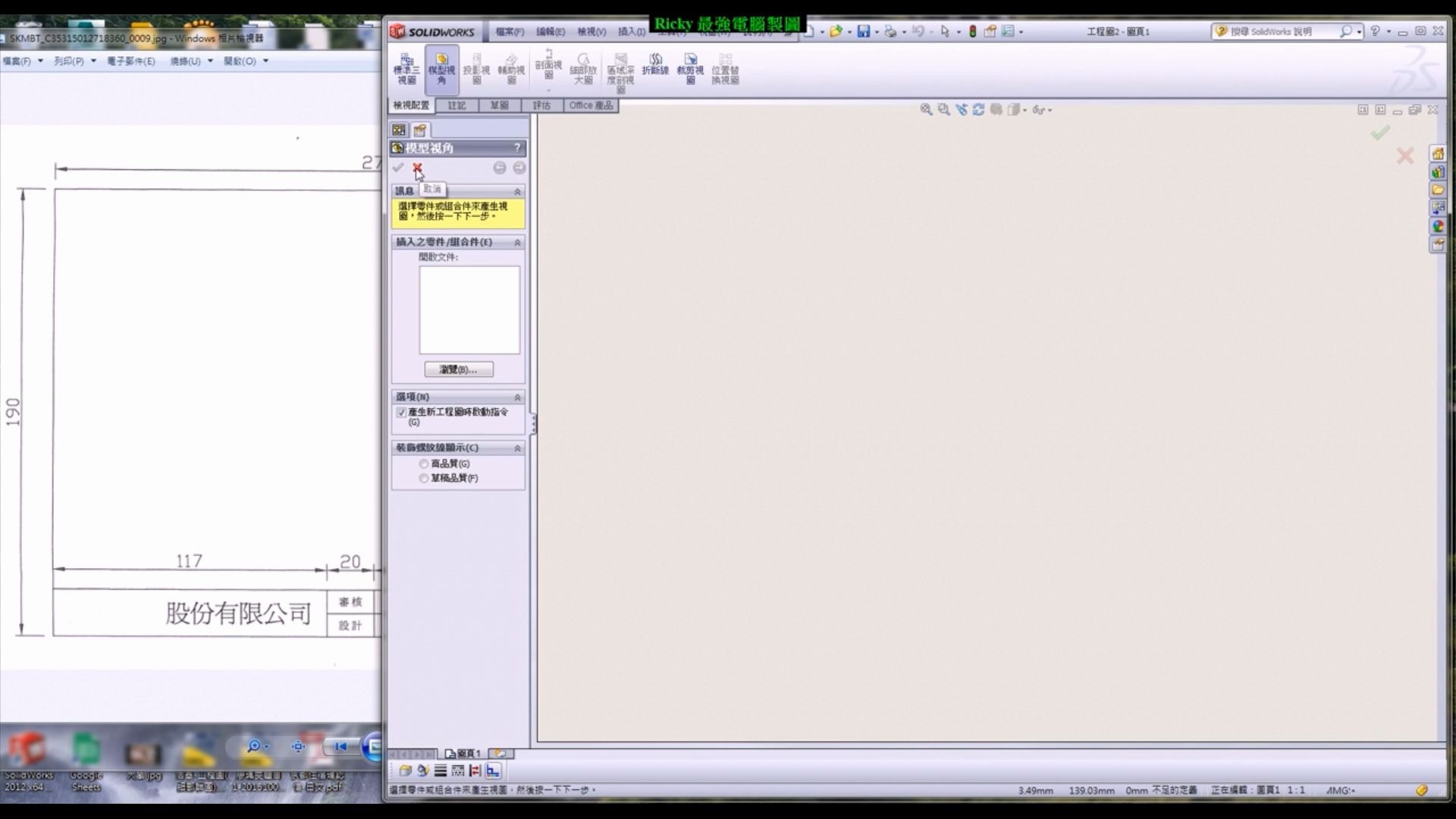
Task: Click the Save floppy disk icon
Action: point(863,32)
